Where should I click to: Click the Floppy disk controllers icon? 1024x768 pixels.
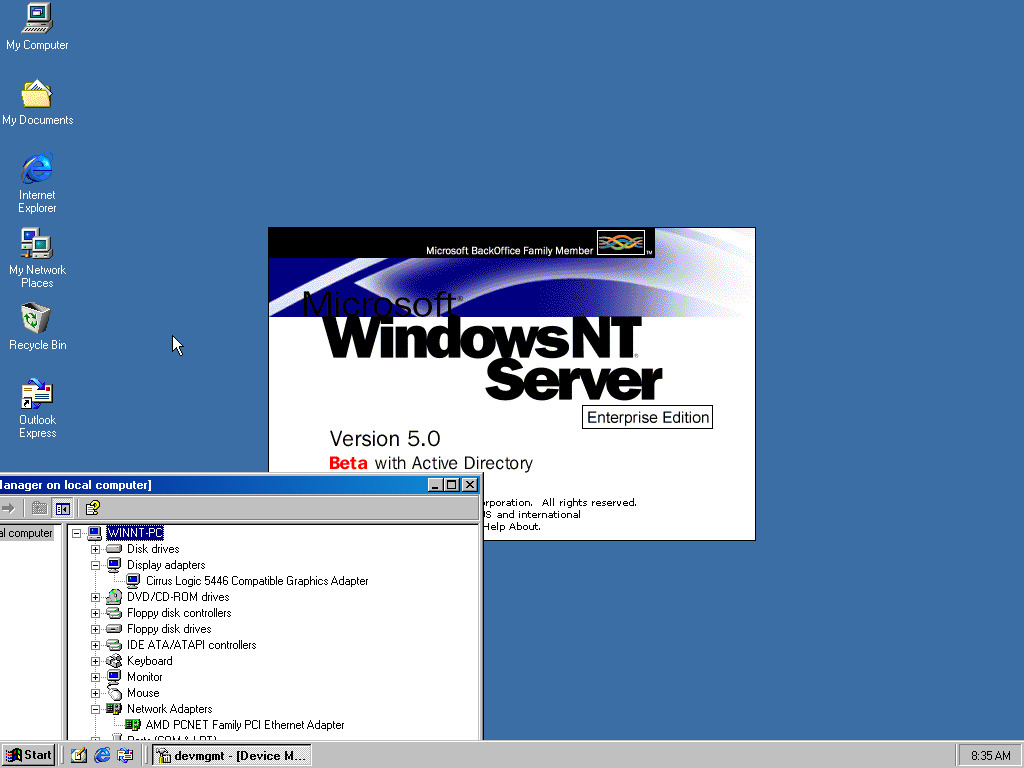click(114, 613)
